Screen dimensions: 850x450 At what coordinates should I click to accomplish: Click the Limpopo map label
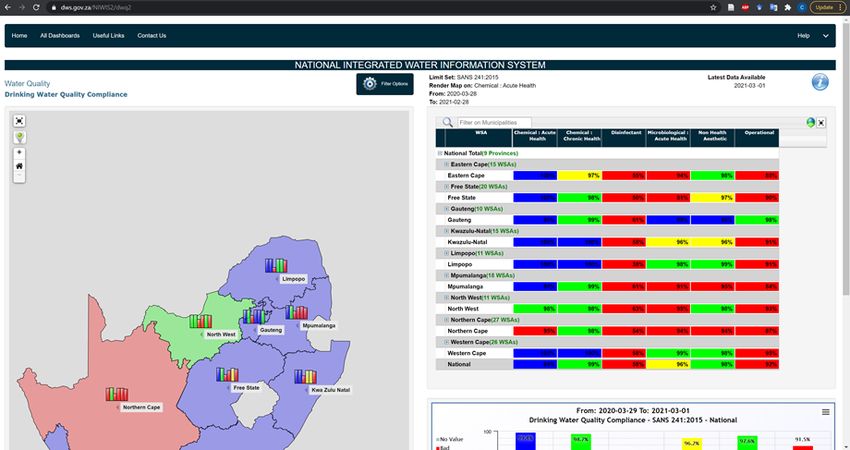[293, 279]
